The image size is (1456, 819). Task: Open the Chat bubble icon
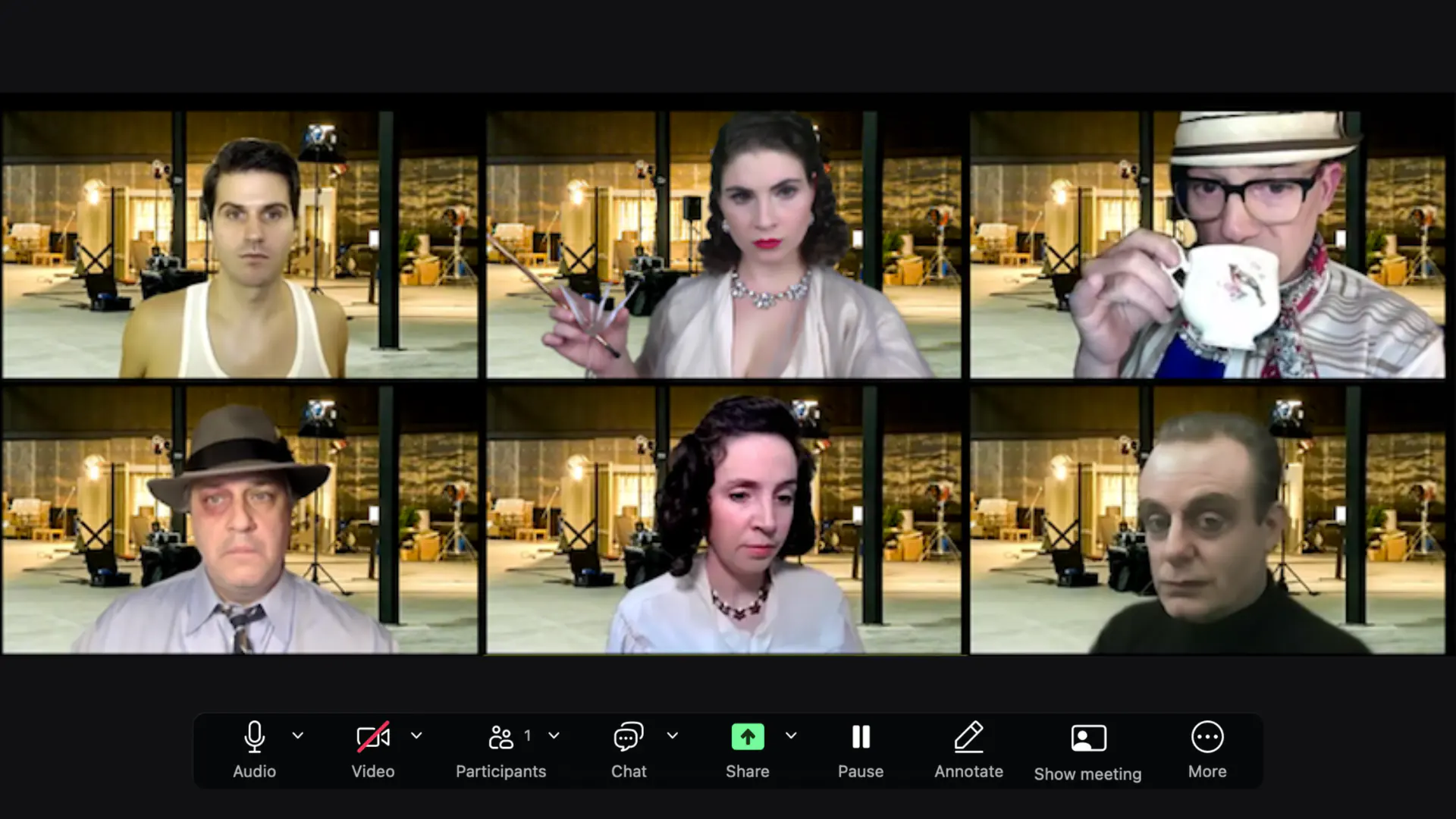click(629, 737)
